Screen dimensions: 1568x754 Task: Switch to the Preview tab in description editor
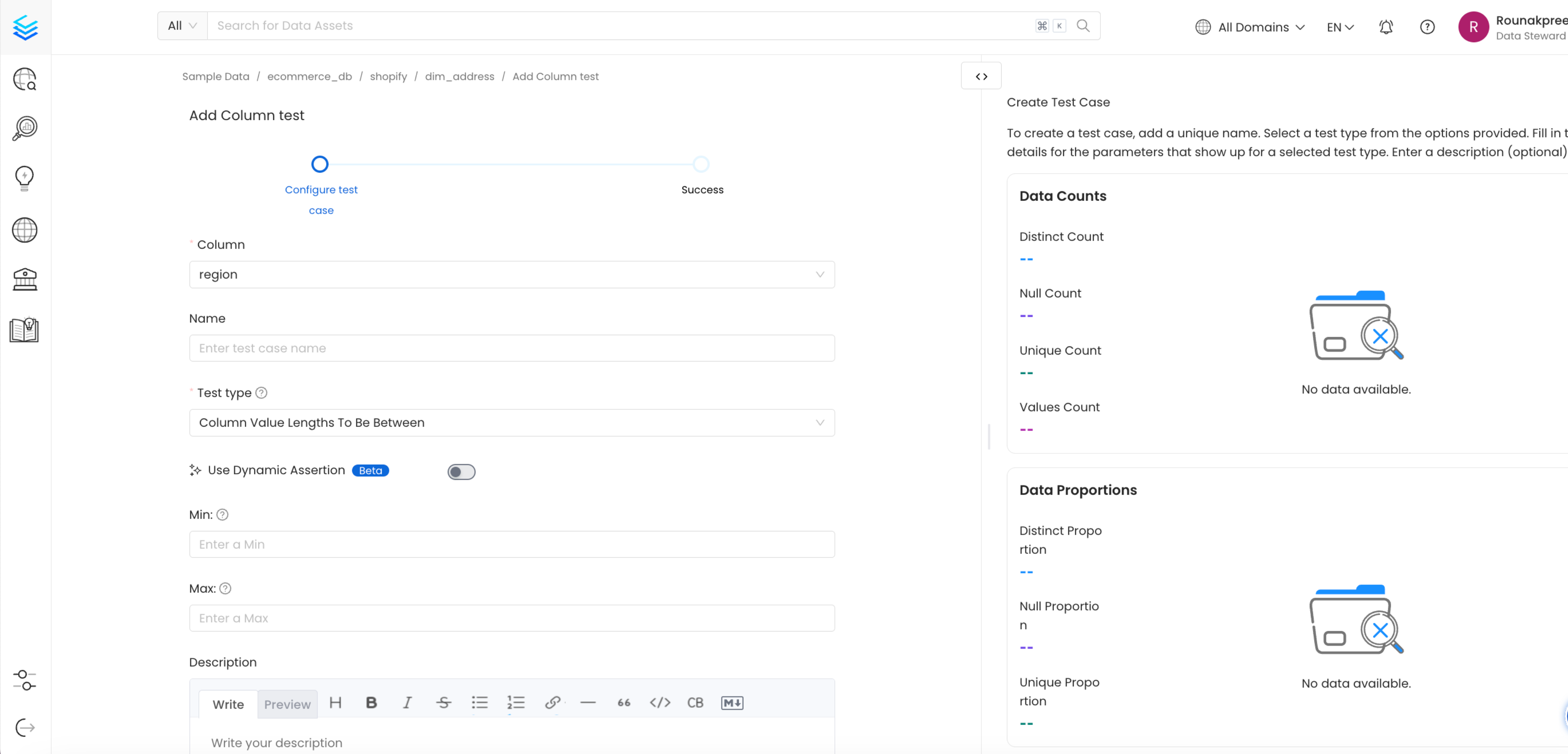(287, 704)
